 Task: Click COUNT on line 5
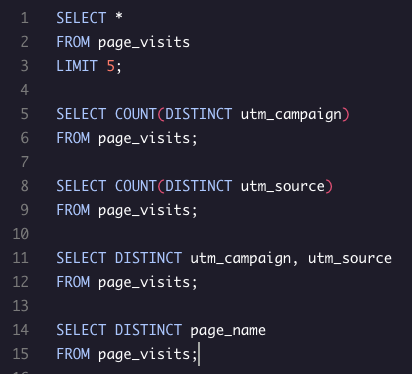point(136,114)
